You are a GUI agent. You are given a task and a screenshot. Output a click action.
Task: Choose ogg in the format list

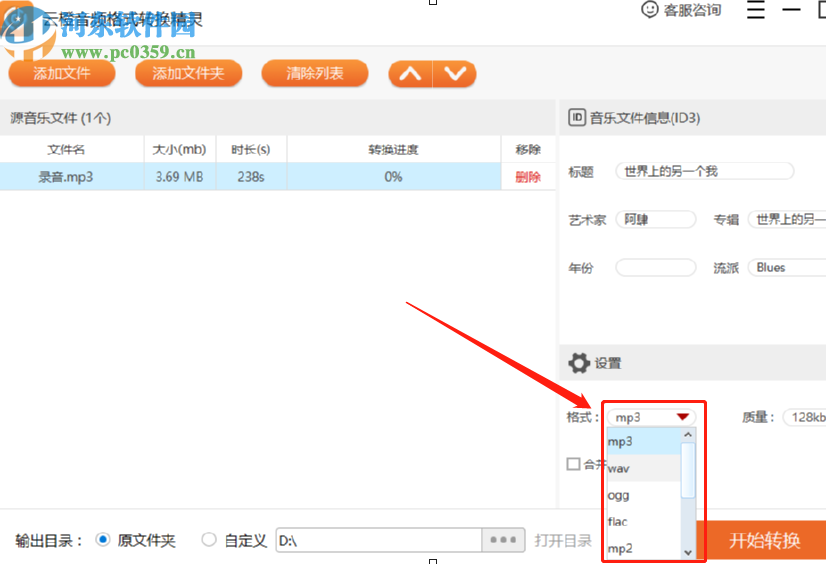click(x=644, y=495)
